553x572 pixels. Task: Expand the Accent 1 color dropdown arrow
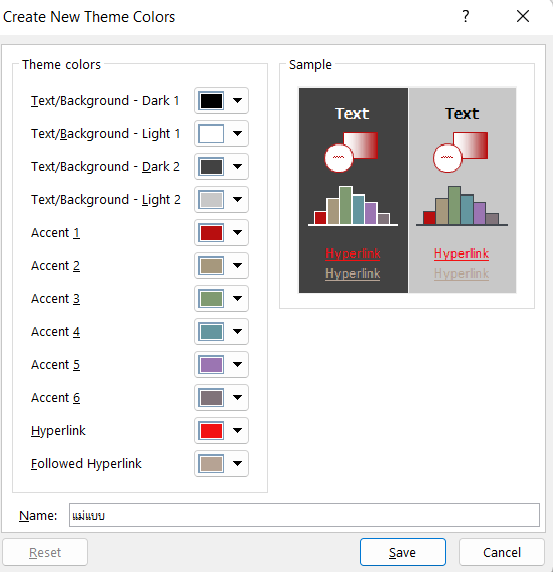coord(237,233)
